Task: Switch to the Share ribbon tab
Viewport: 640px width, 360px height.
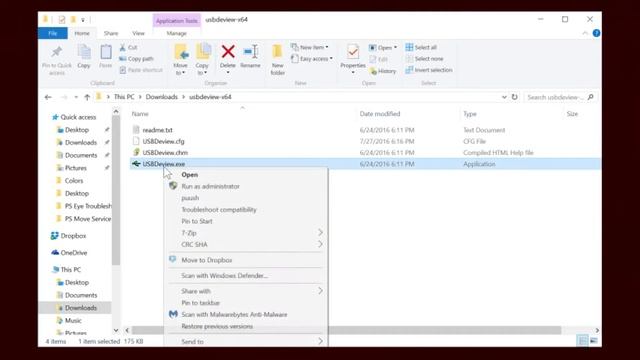Action: coord(111,33)
